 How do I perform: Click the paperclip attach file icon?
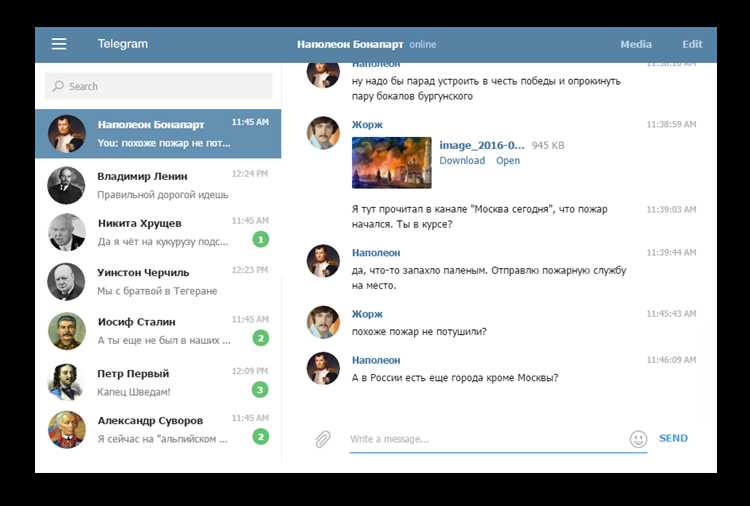coord(323,439)
